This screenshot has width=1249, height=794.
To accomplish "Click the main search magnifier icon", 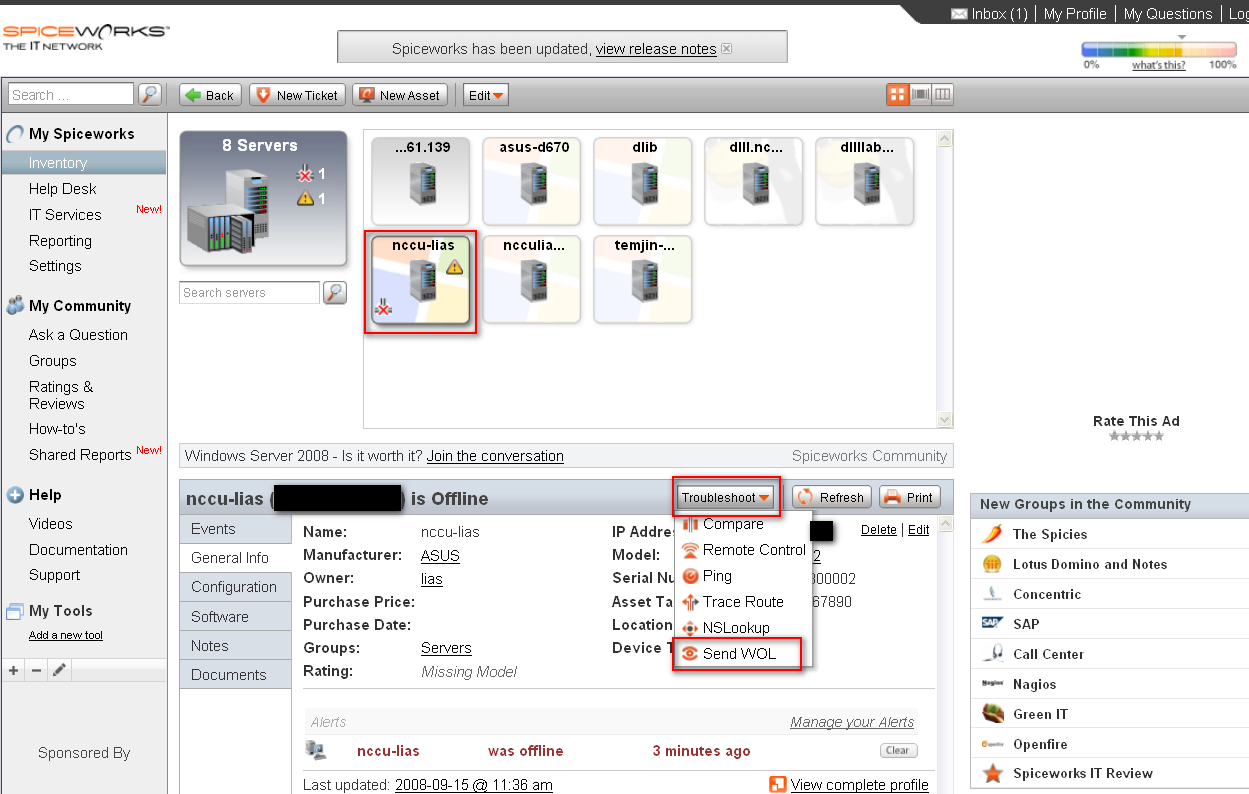I will (x=150, y=95).
